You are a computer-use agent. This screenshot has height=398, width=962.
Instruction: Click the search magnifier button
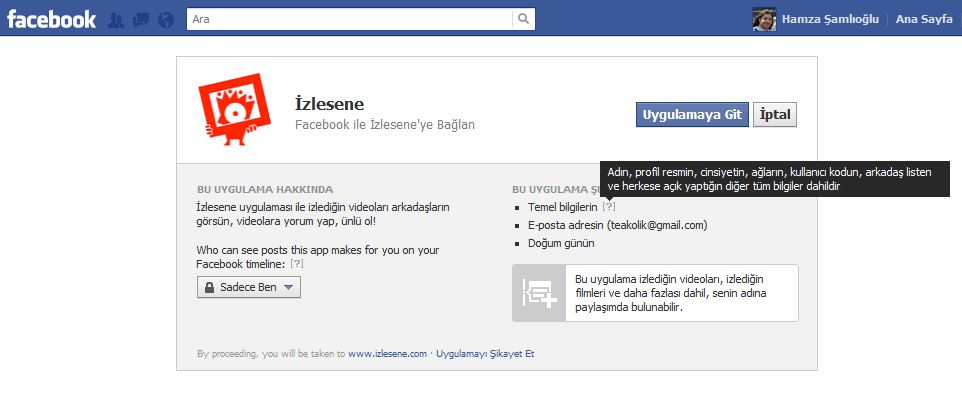point(523,19)
